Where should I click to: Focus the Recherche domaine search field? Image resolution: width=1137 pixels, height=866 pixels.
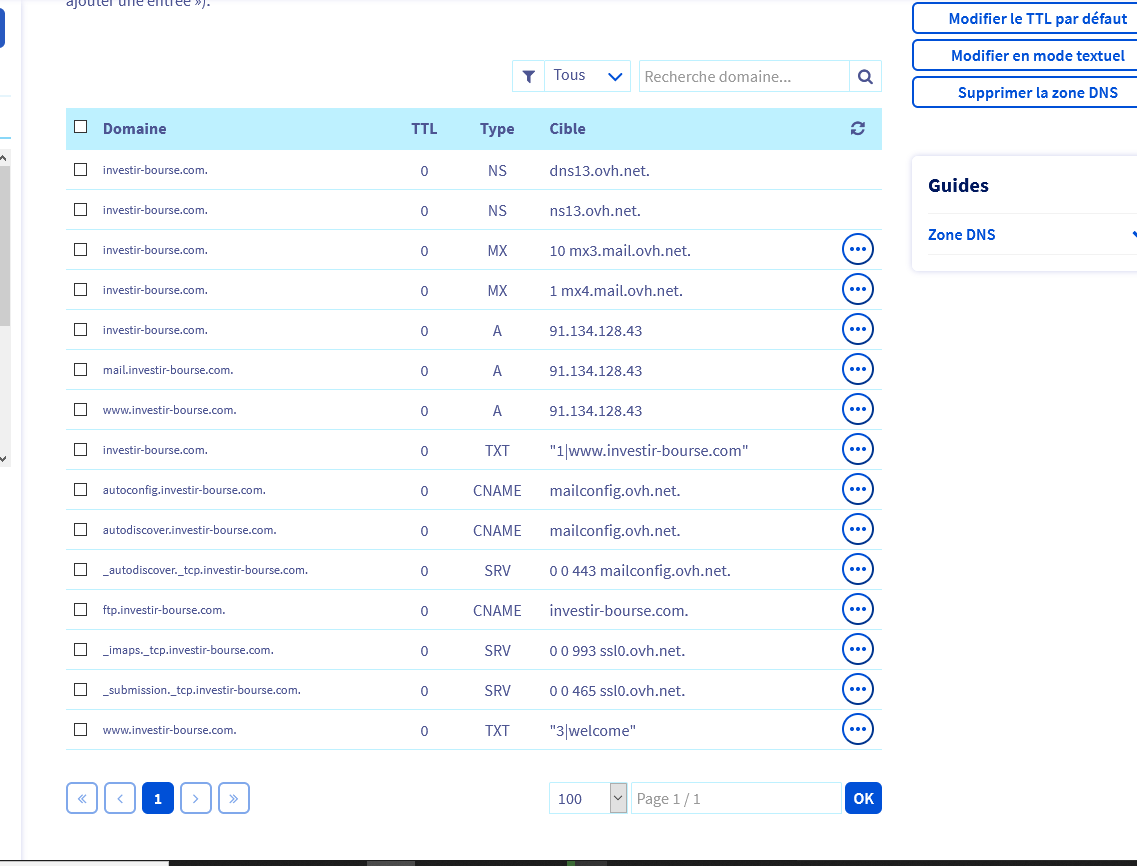tap(744, 76)
